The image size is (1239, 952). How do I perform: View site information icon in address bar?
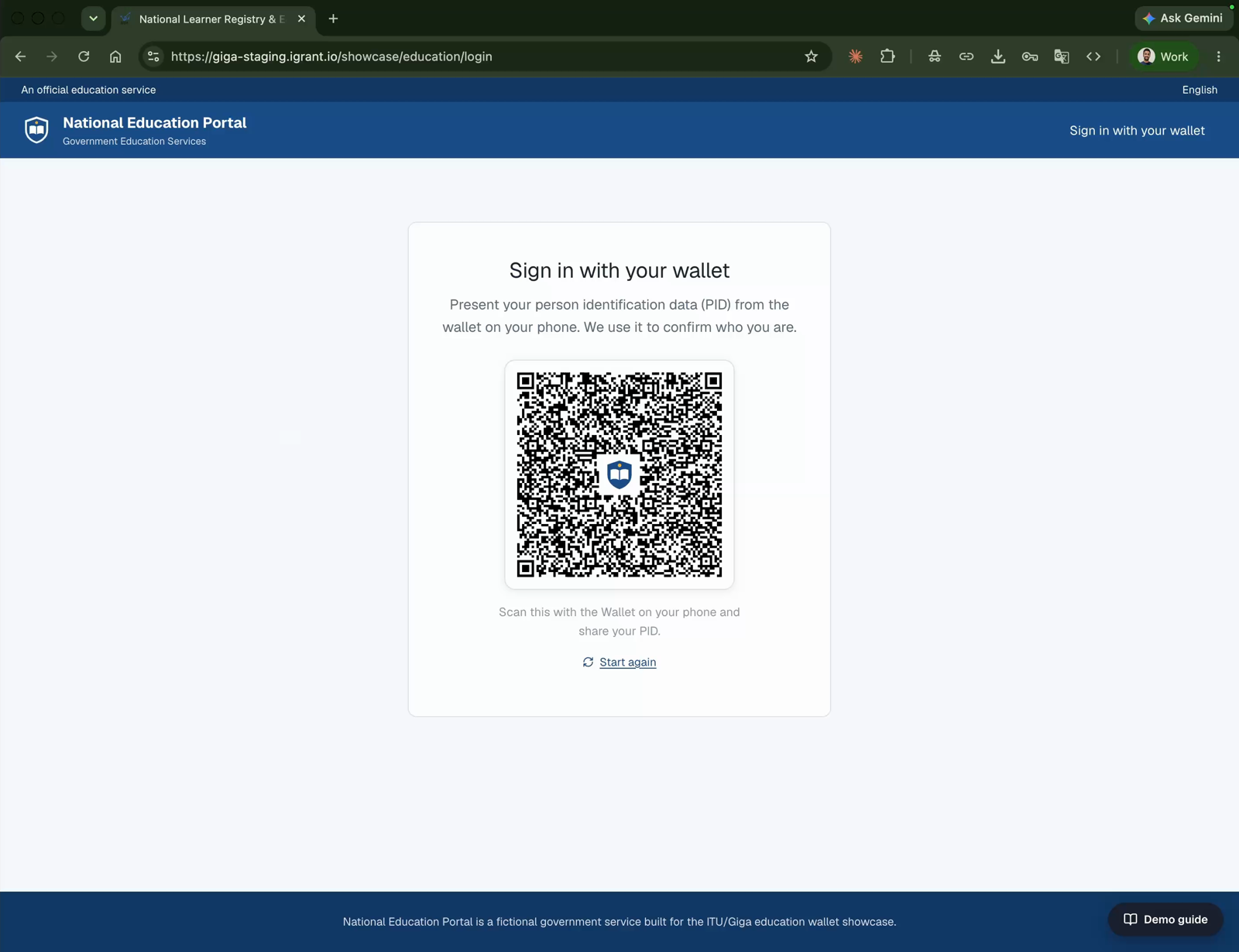(x=153, y=57)
